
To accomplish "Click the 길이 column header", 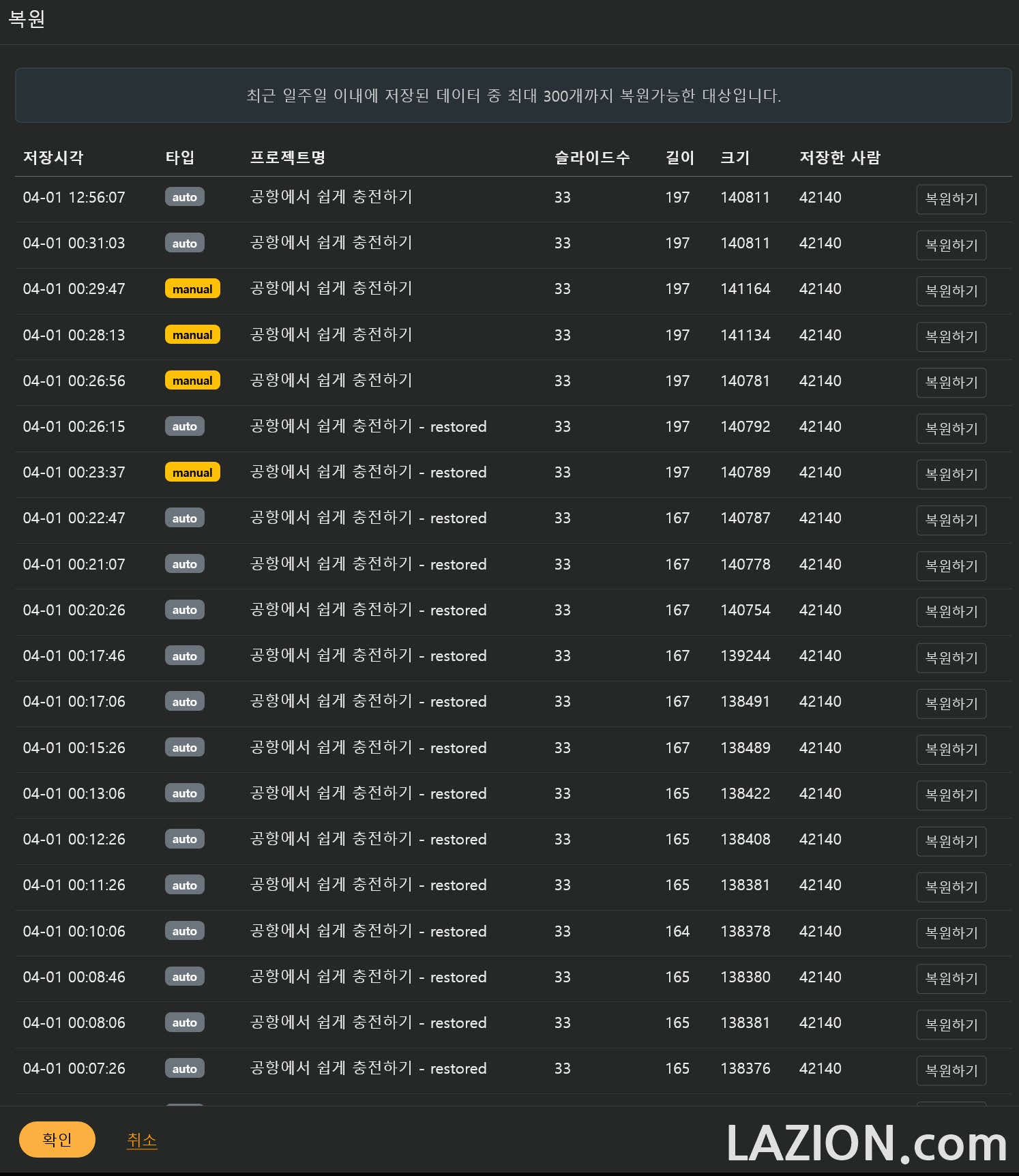I will (680, 158).
